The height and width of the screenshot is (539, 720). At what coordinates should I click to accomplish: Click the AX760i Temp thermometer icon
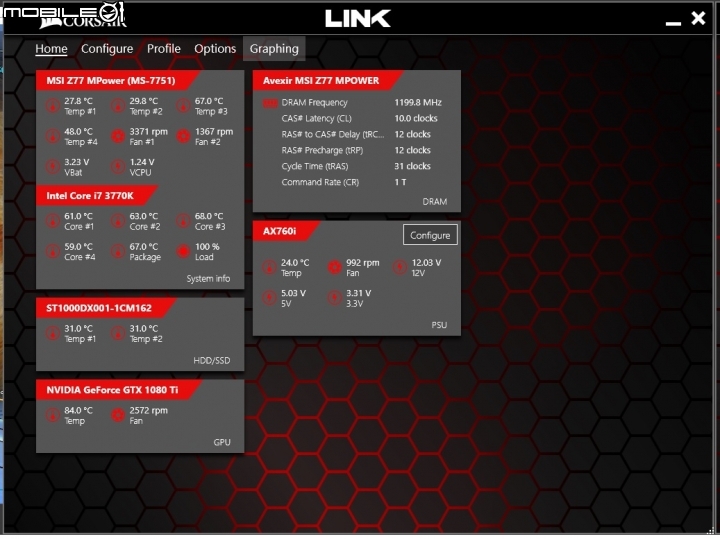coord(269,268)
